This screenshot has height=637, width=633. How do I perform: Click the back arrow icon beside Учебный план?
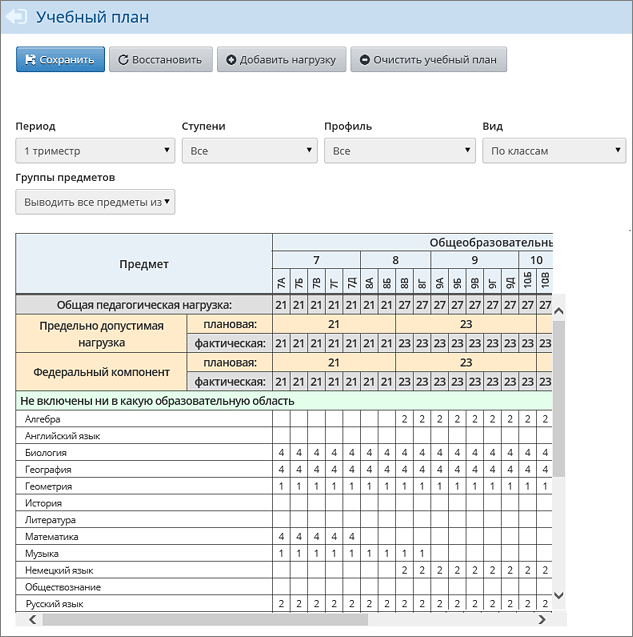pyautogui.click(x=18, y=17)
